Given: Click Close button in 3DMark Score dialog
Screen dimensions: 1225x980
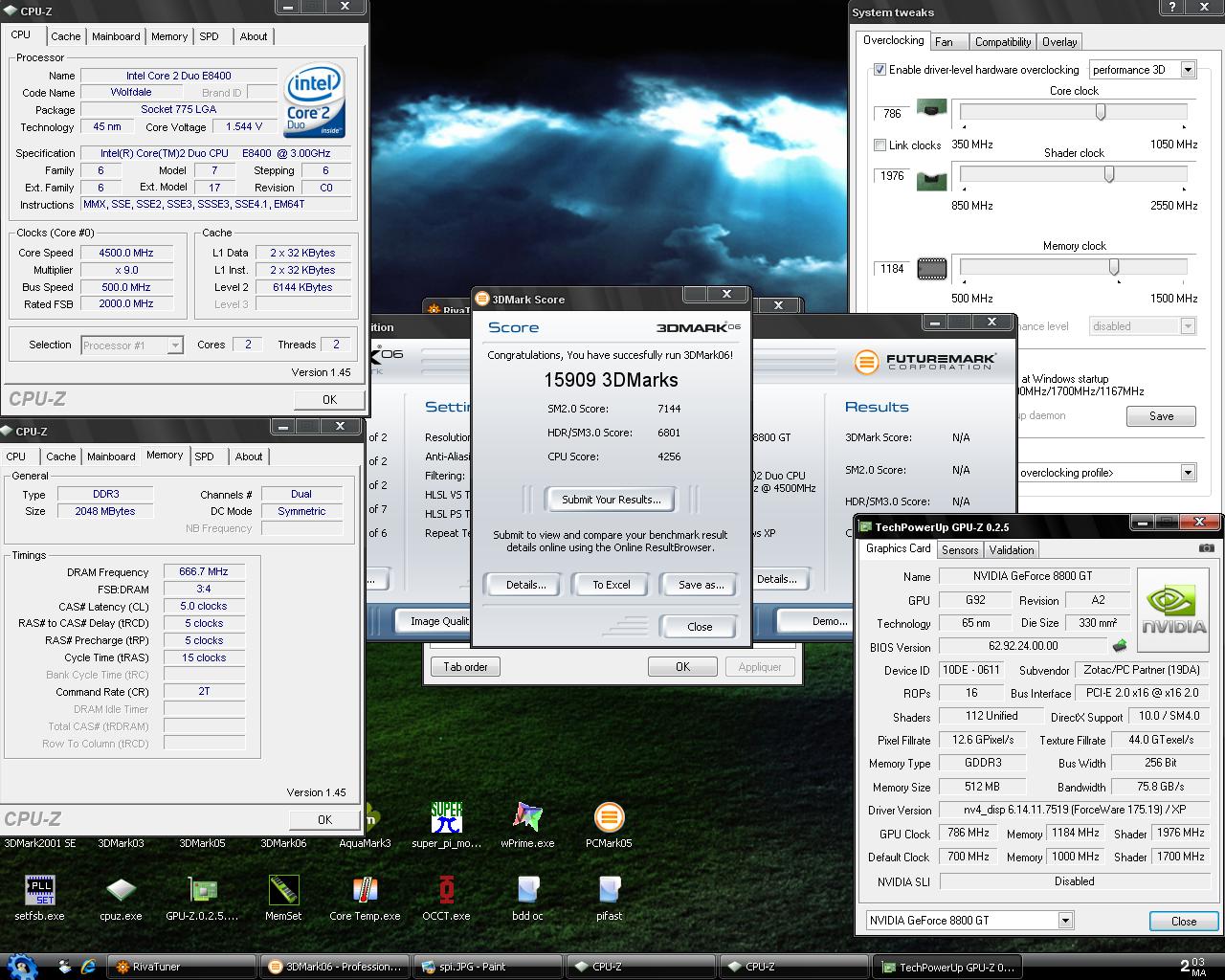Looking at the screenshot, I should click(700, 627).
